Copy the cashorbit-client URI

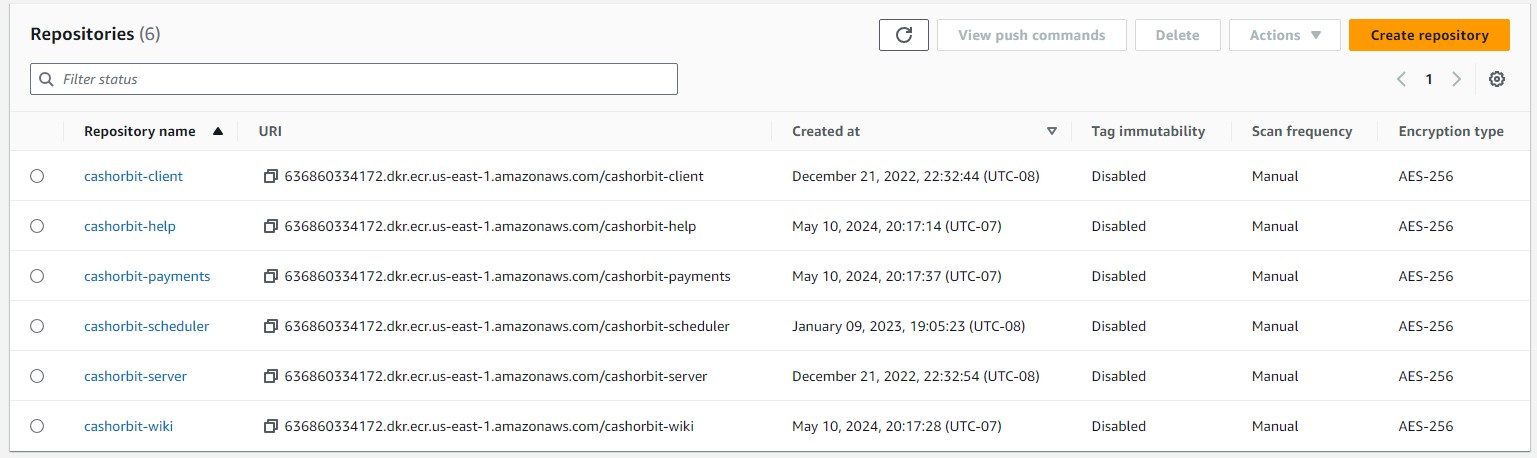click(x=270, y=176)
